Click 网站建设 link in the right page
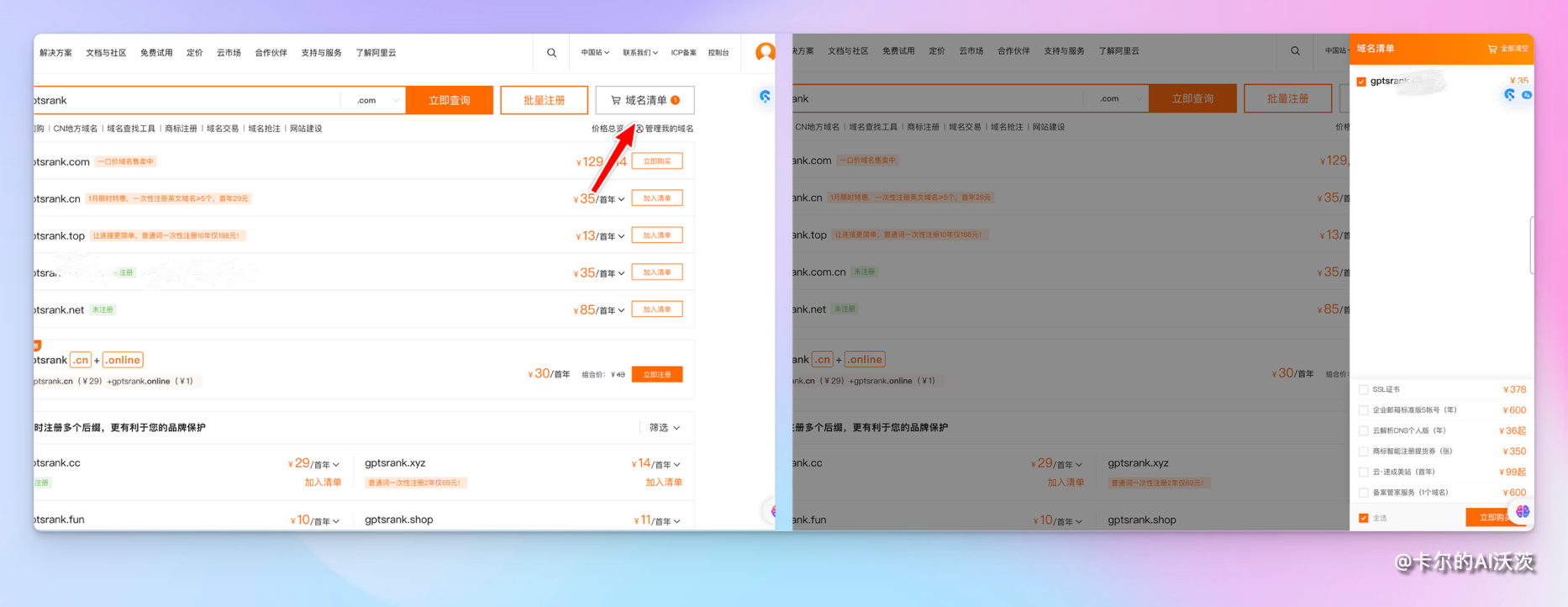Screen dimensions: 1568x607 pos(1049,127)
